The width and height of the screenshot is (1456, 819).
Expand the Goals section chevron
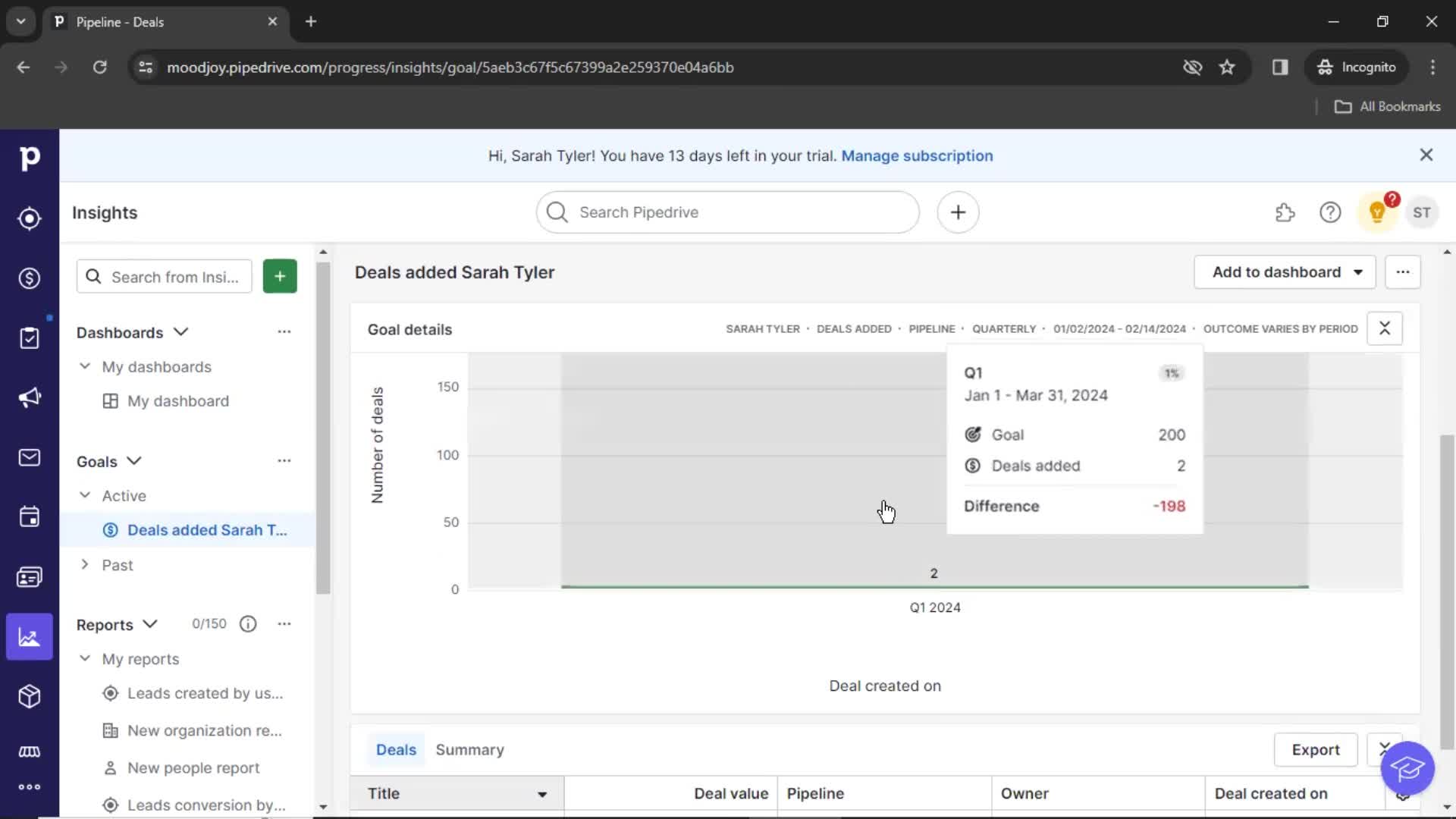[134, 461]
